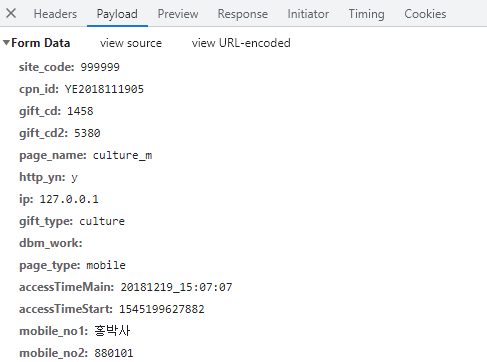This screenshot has width=487, height=362.
Task: Click the dbm_work parameter name
Action: [x=51, y=243]
